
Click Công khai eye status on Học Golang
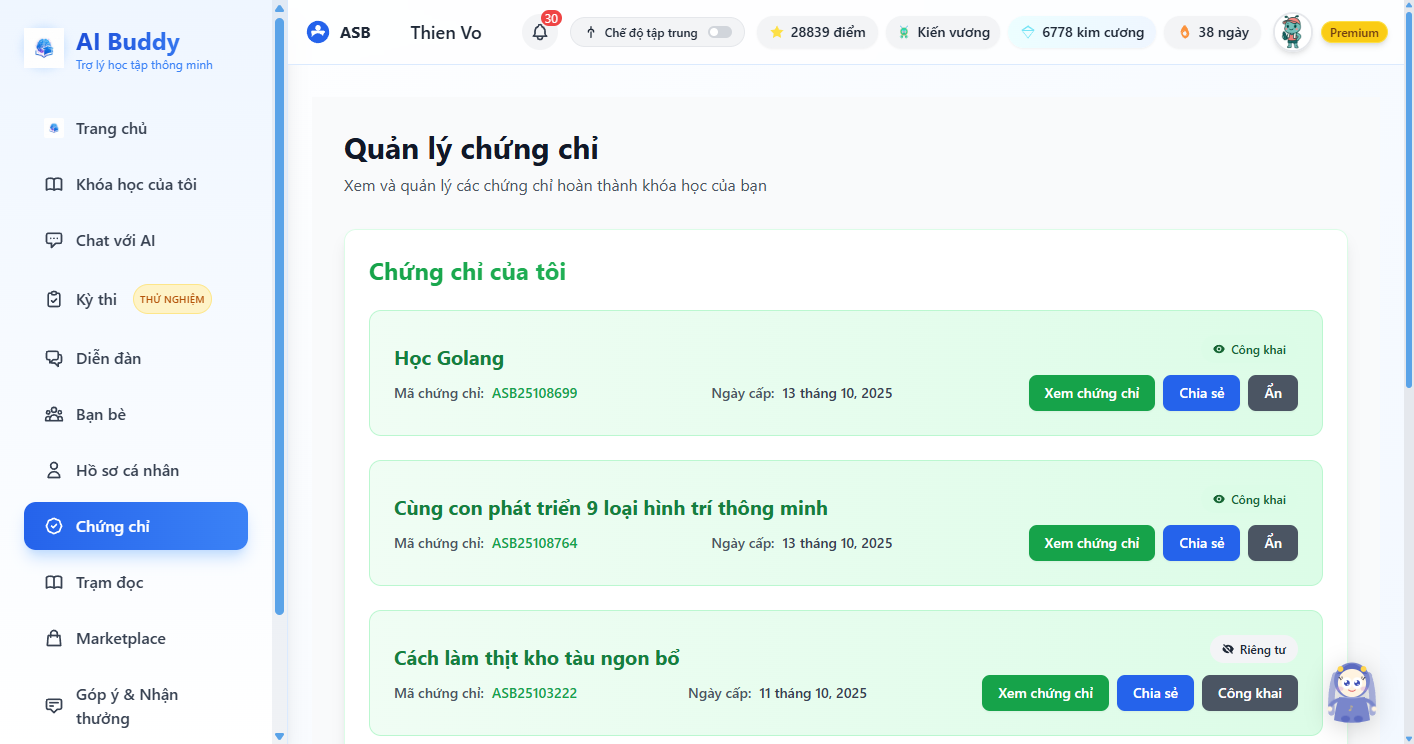(1249, 350)
